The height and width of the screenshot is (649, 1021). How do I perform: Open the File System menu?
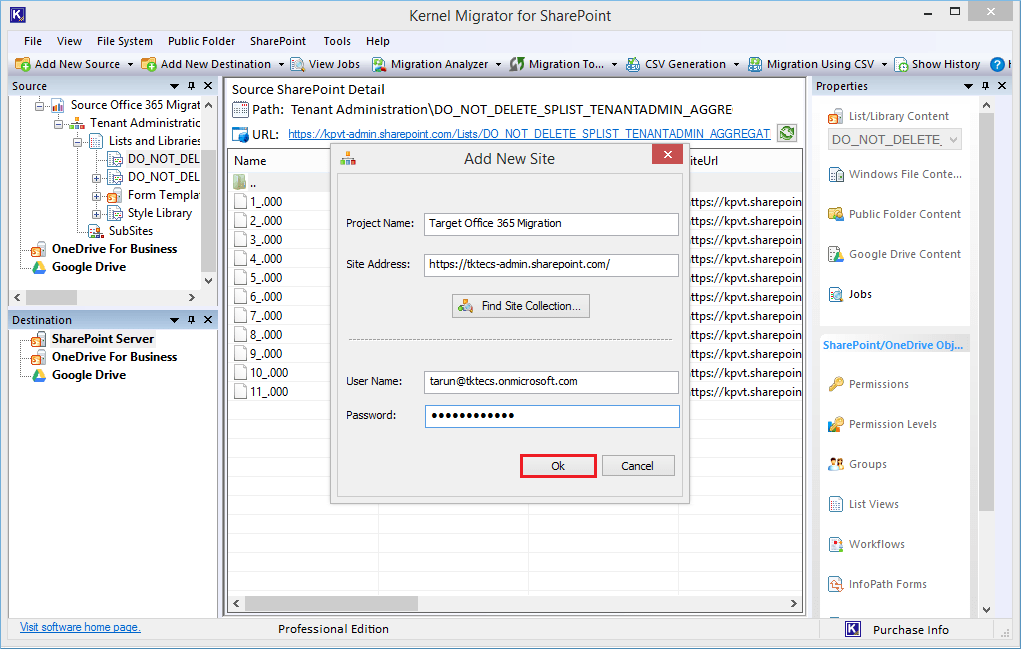coord(124,41)
